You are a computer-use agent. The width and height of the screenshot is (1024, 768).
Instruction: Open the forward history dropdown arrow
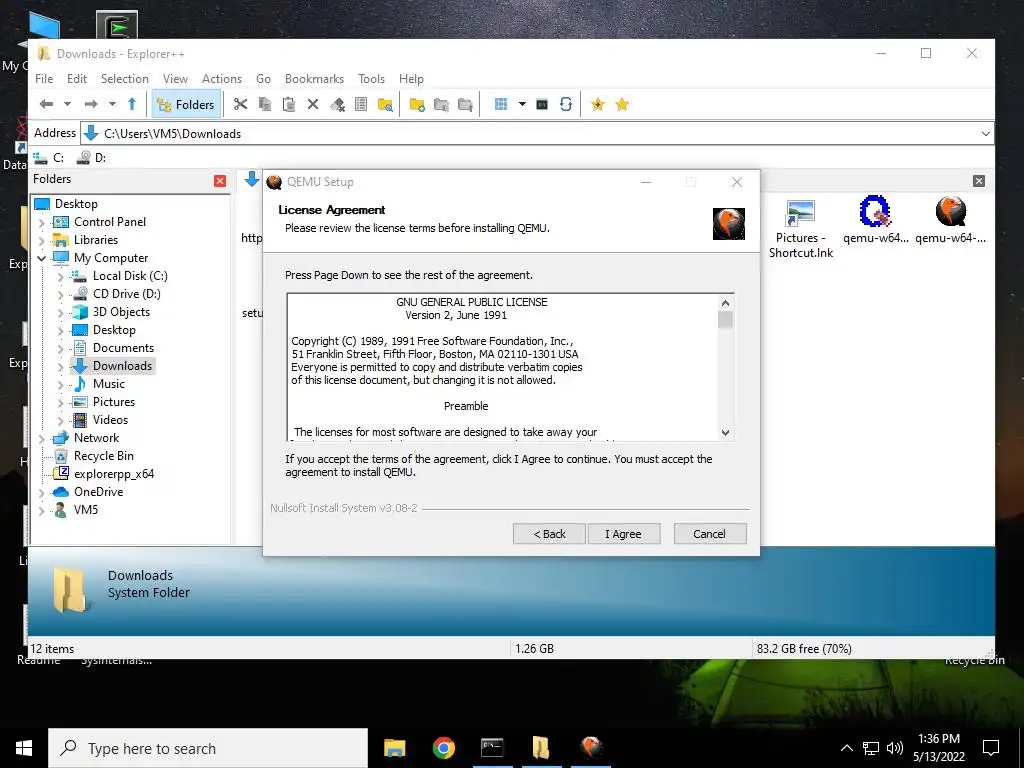112,104
